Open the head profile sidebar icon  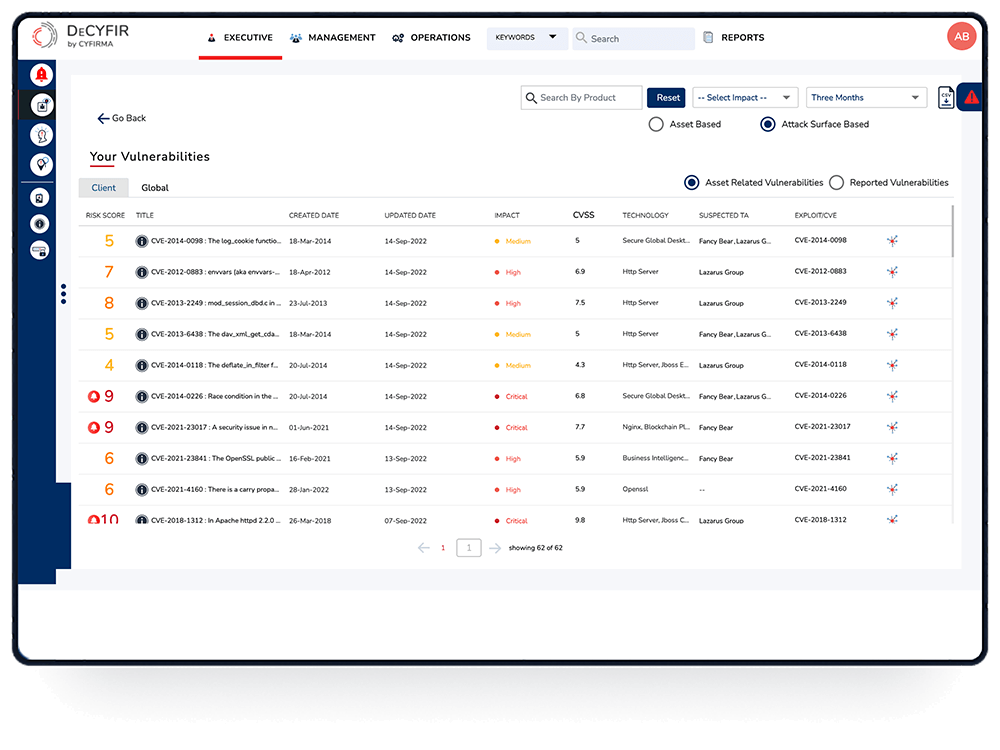click(x=41, y=135)
